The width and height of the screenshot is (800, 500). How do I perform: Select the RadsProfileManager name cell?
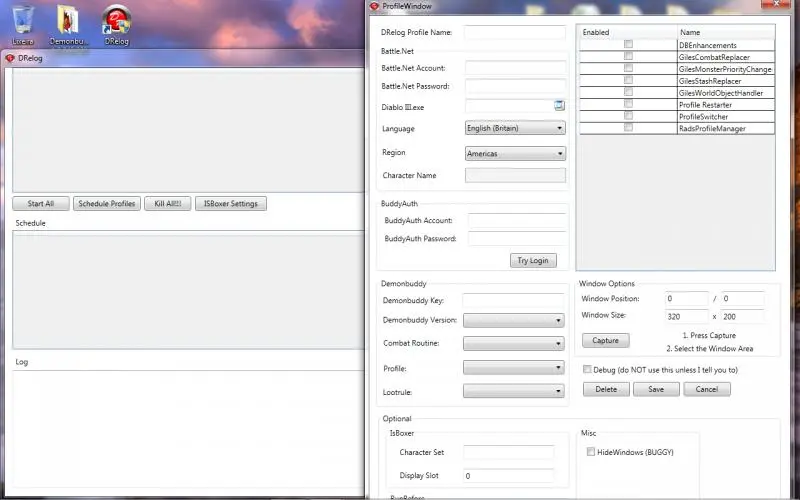tap(726, 129)
